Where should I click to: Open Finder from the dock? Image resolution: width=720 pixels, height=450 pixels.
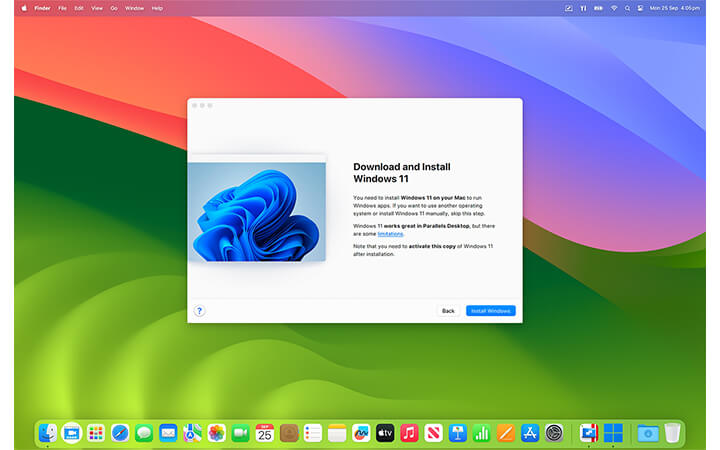click(x=47, y=433)
